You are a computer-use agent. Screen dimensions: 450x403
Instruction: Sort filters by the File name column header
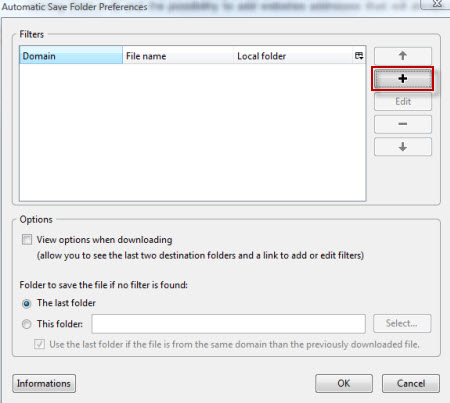point(178,56)
